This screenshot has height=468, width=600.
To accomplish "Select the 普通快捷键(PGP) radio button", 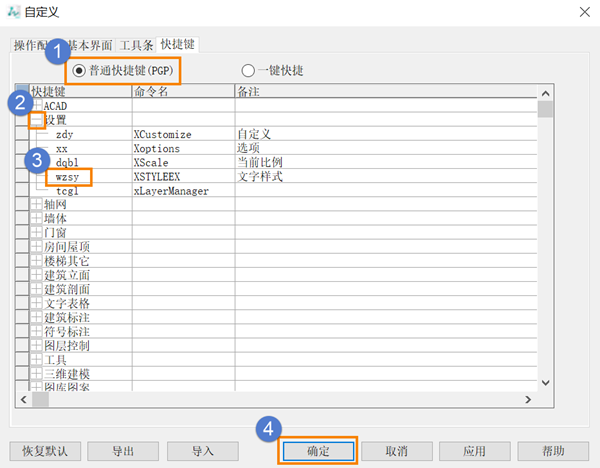I will 79,71.
